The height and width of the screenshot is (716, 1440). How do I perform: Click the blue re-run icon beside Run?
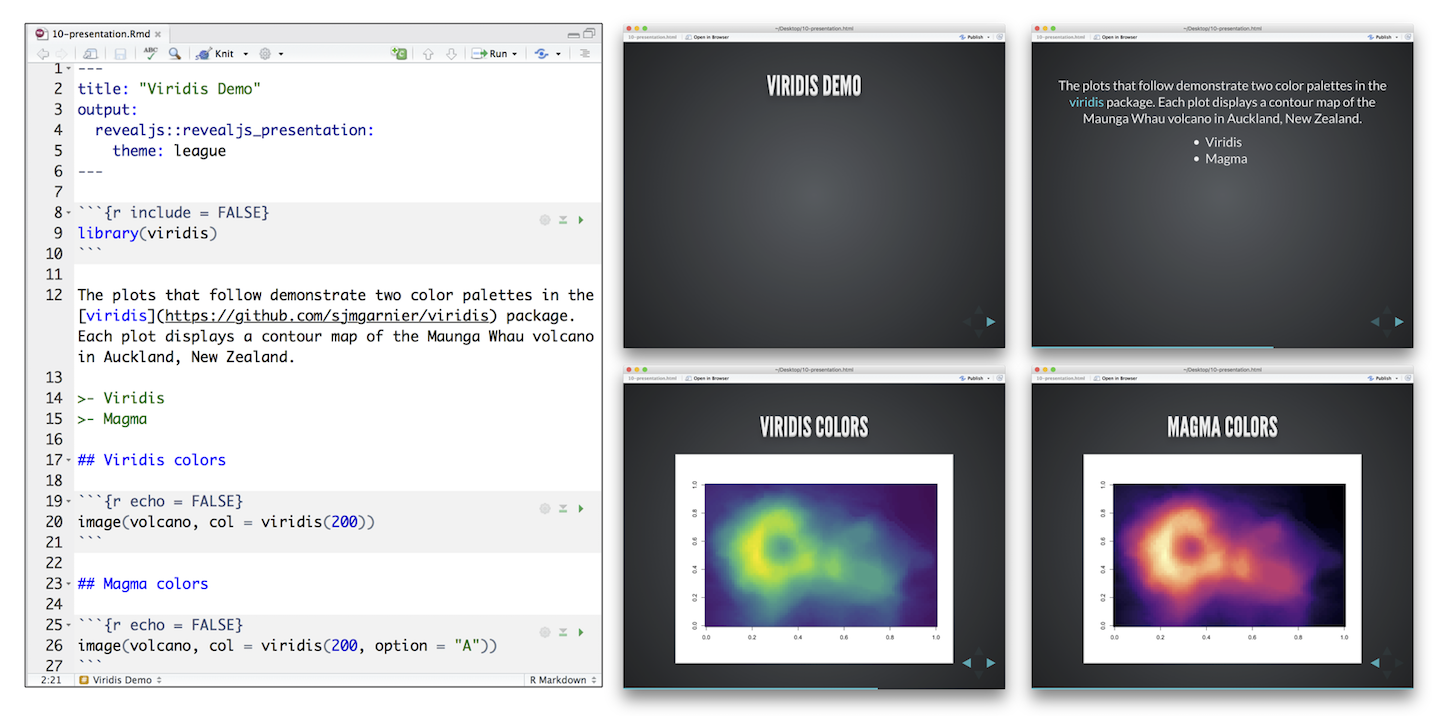click(541, 54)
